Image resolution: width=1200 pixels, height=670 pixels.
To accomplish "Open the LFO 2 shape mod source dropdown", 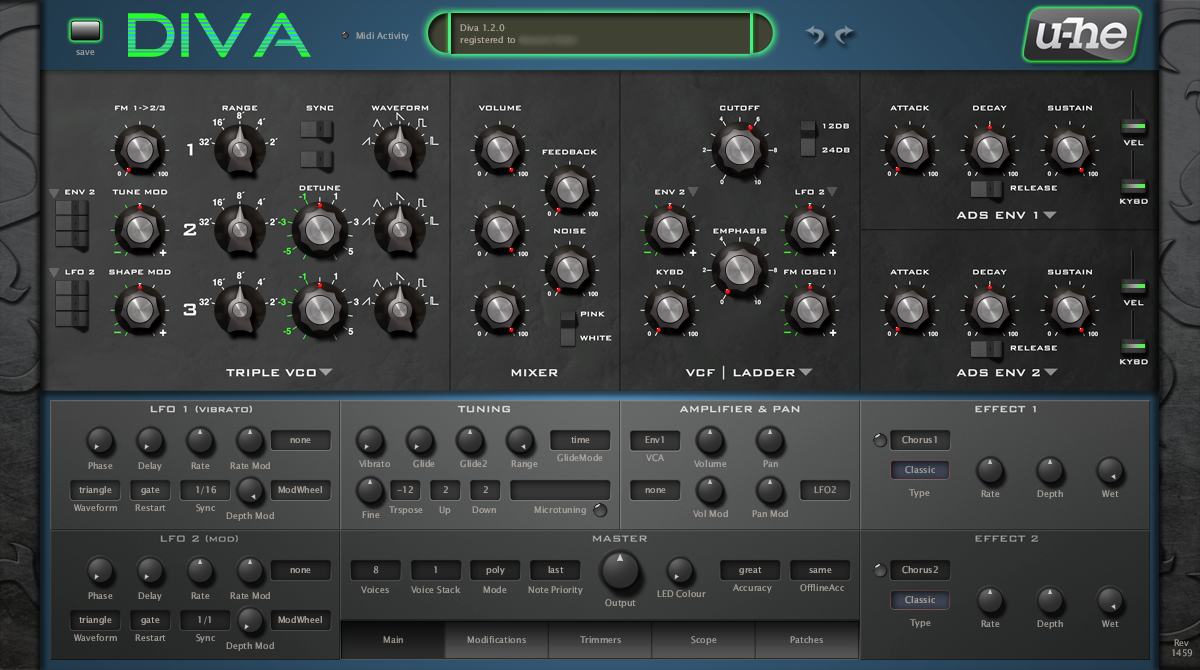I will coord(54,272).
